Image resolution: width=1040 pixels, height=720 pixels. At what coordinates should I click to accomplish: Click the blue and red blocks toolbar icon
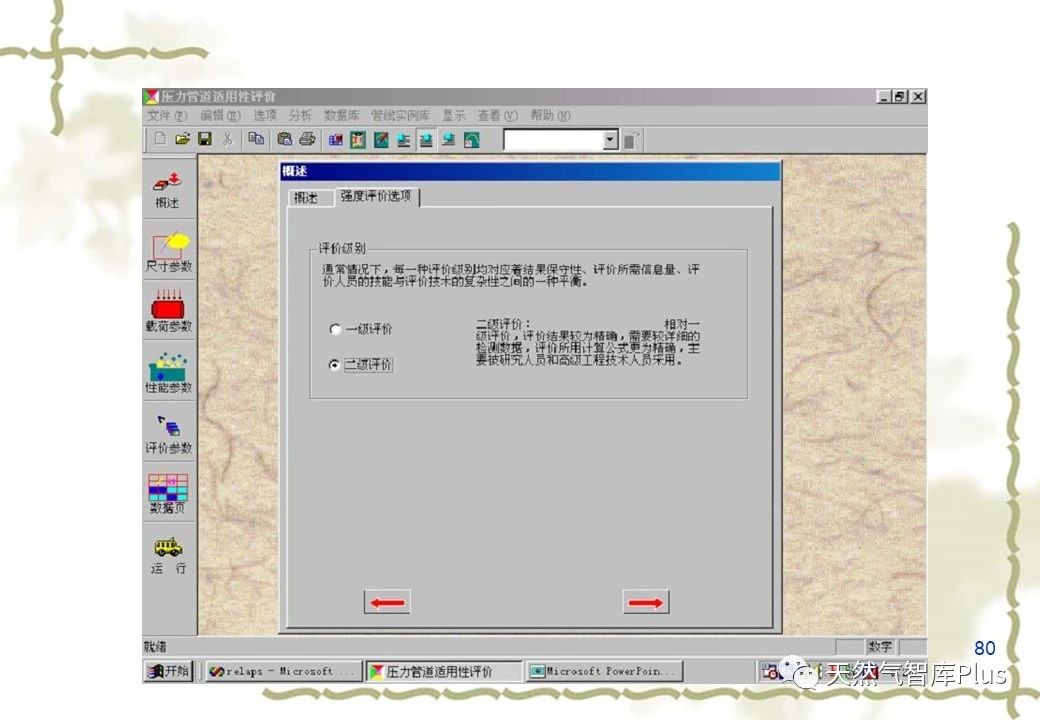point(336,140)
